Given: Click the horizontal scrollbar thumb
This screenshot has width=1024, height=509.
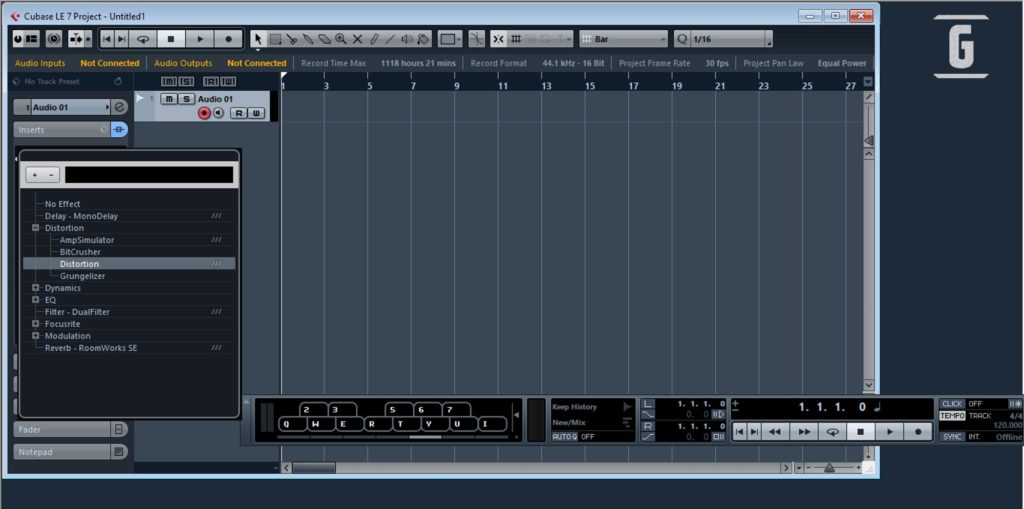Looking at the screenshot, I should (313, 468).
